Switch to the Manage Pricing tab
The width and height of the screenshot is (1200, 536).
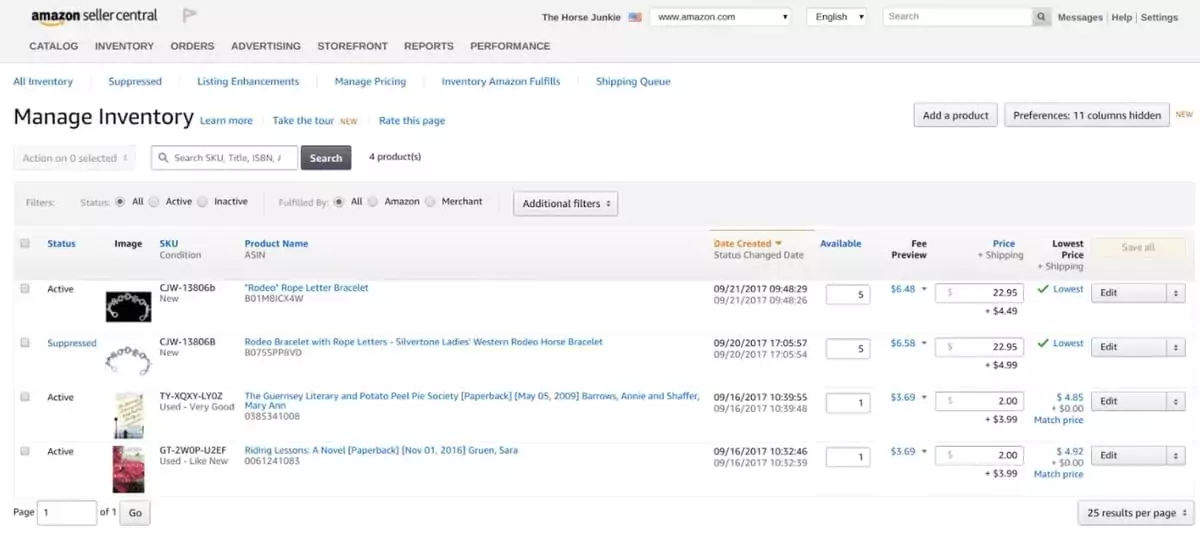(x=370, y=82)
